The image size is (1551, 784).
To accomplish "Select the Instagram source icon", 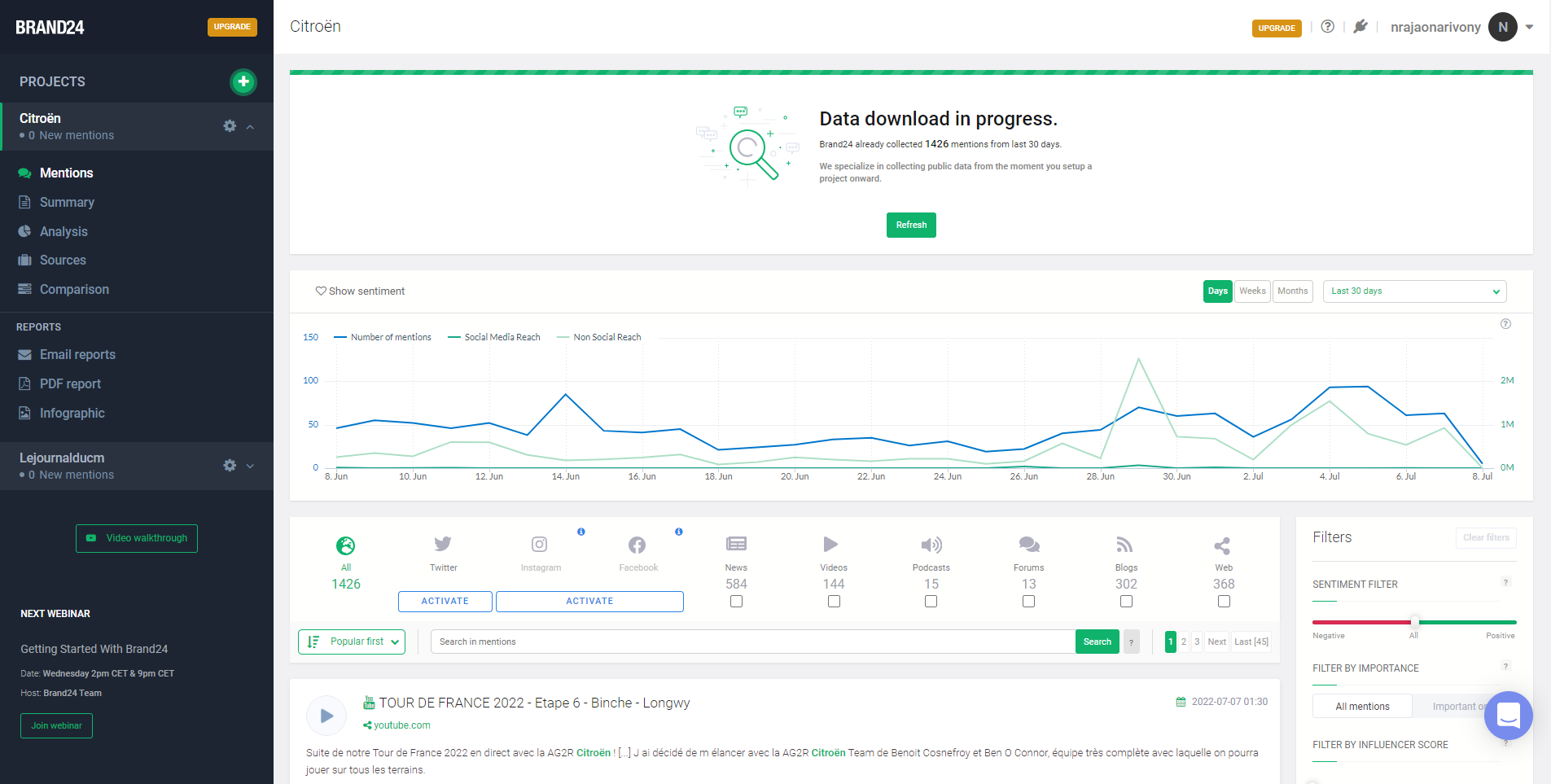I will (x=540, y=544).
